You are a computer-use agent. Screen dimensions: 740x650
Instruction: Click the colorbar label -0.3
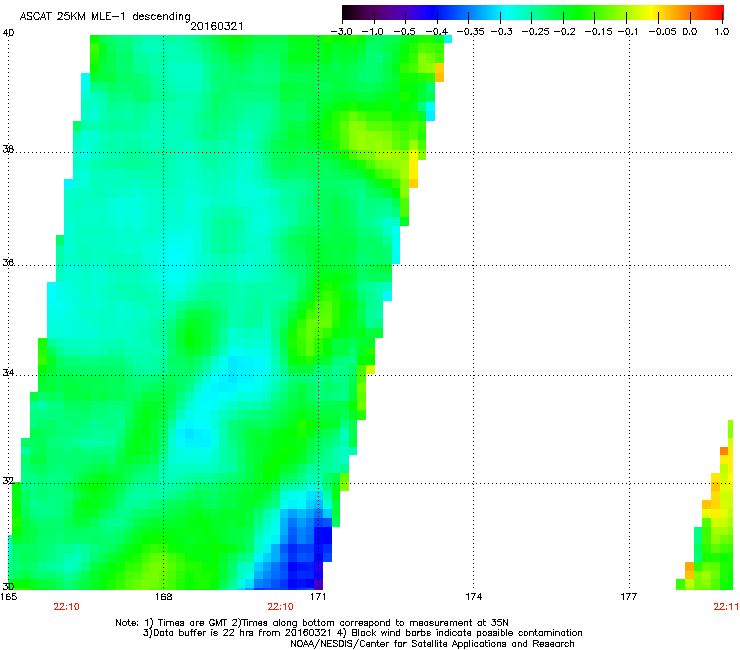coord(501,32)
